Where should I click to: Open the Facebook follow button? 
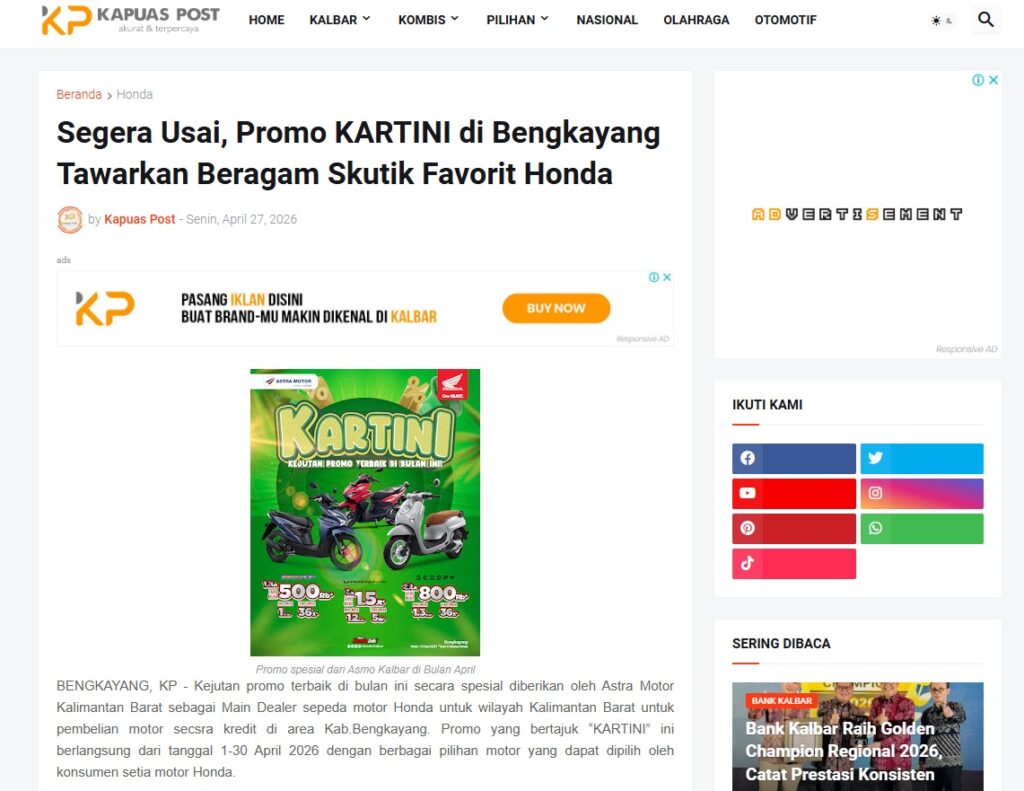tap(793, 459)
